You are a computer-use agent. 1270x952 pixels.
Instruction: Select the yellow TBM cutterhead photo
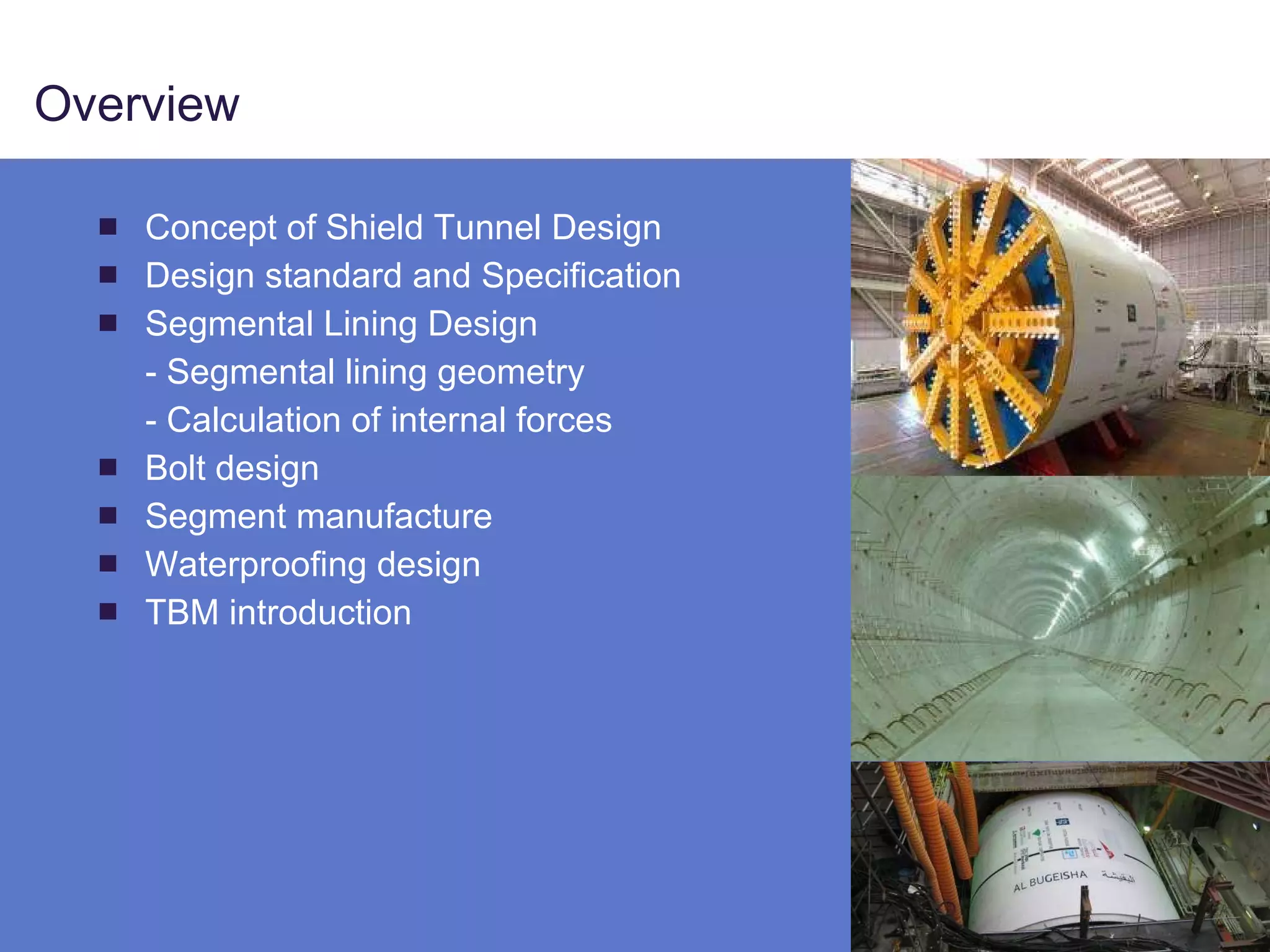click(x=1060, y=317)
